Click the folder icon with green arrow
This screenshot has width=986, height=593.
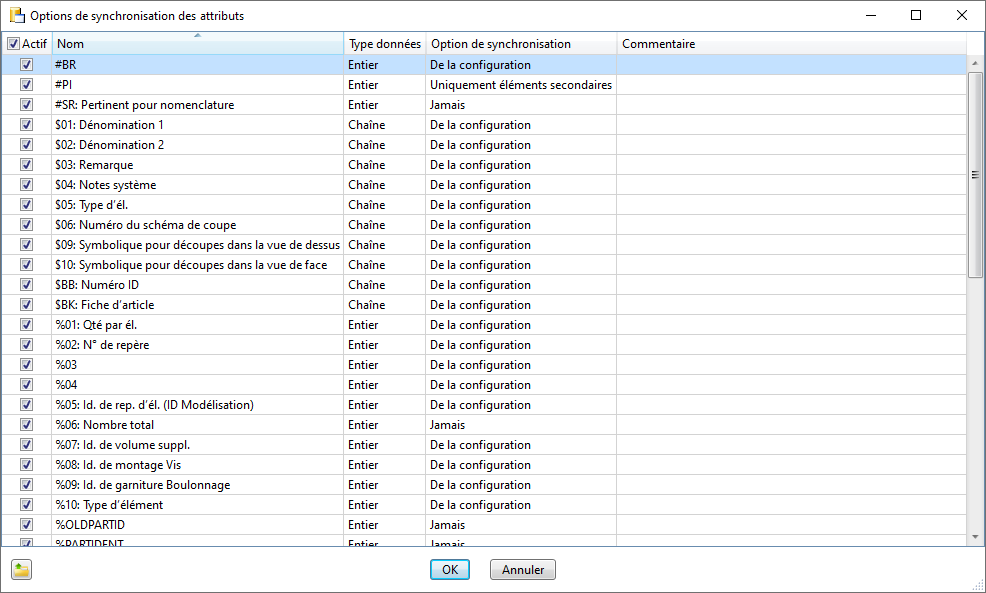[x=21, y=570]
